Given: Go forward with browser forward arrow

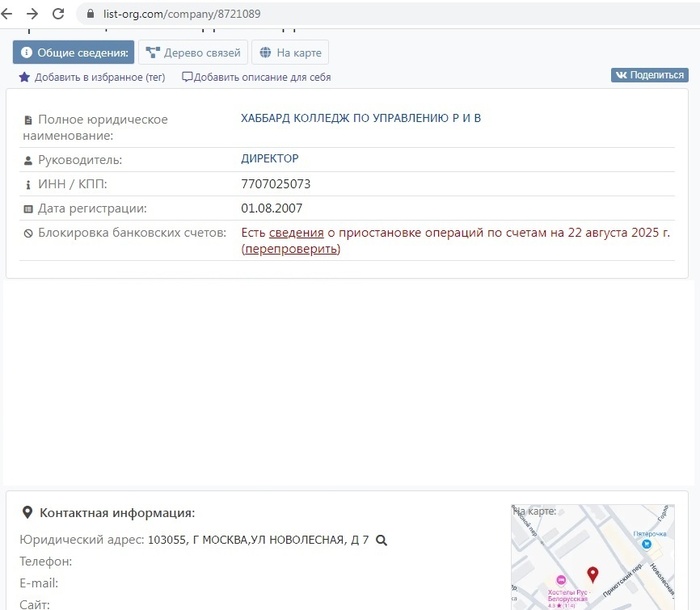Looking at the screenshot, I should pyautogui.click(x=32, y=14).
